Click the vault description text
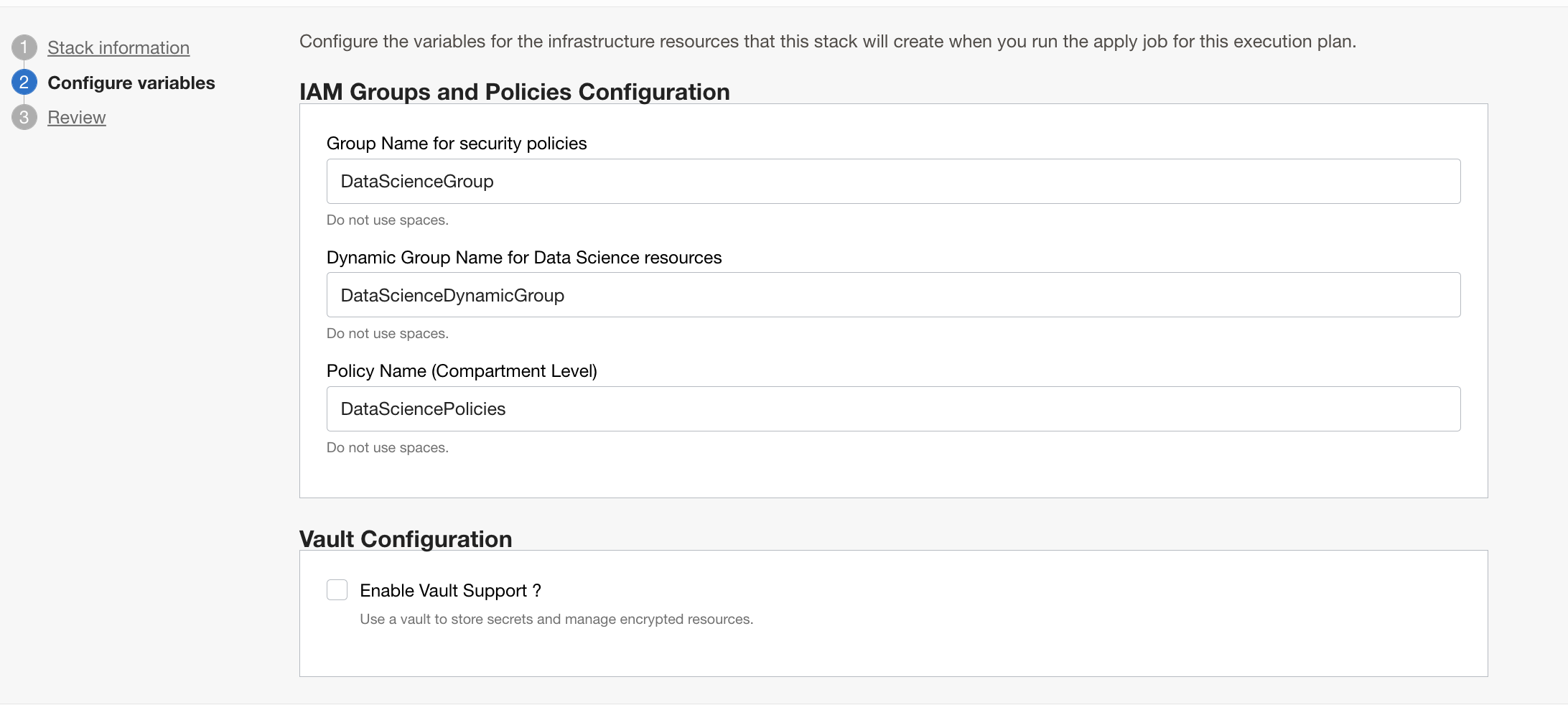This screenshot has width=1568, height=705. coord(556,618)
